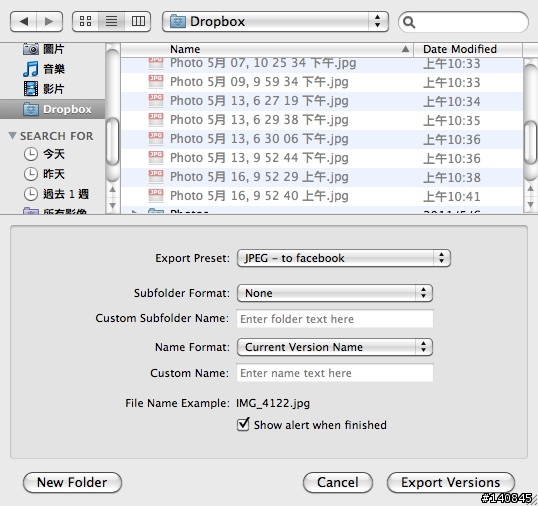Switch to column view

[138, 22]
